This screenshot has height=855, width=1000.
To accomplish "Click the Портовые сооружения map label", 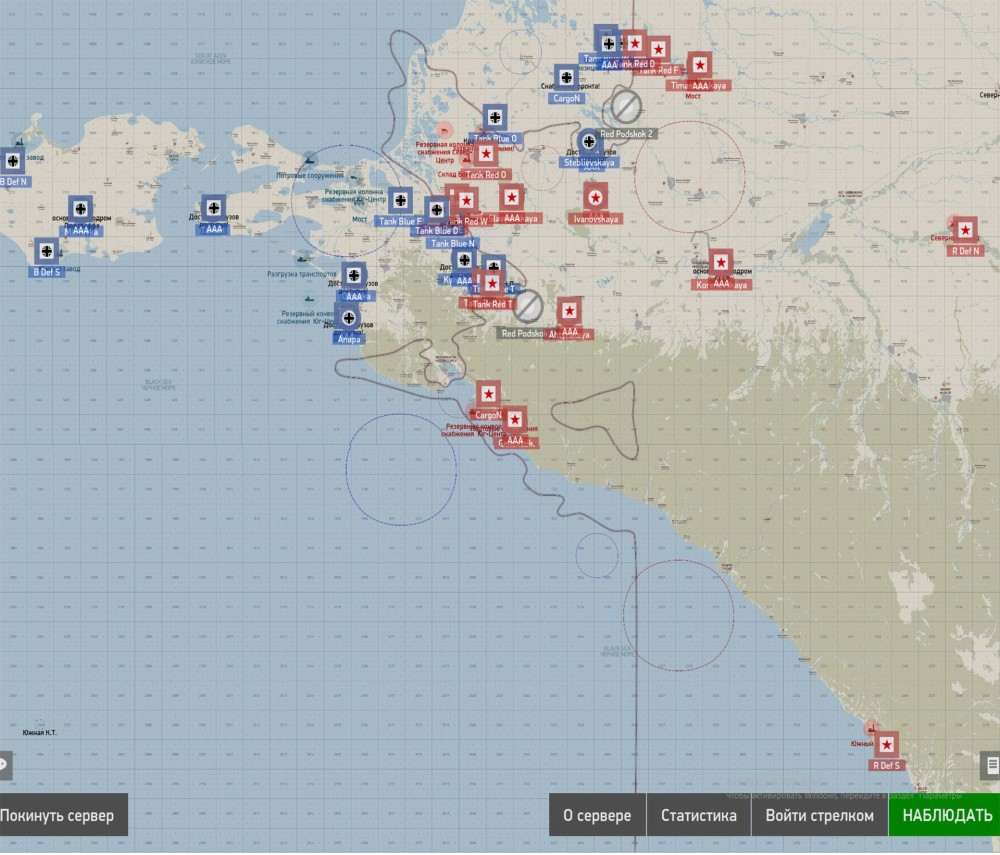I will 310,175.
